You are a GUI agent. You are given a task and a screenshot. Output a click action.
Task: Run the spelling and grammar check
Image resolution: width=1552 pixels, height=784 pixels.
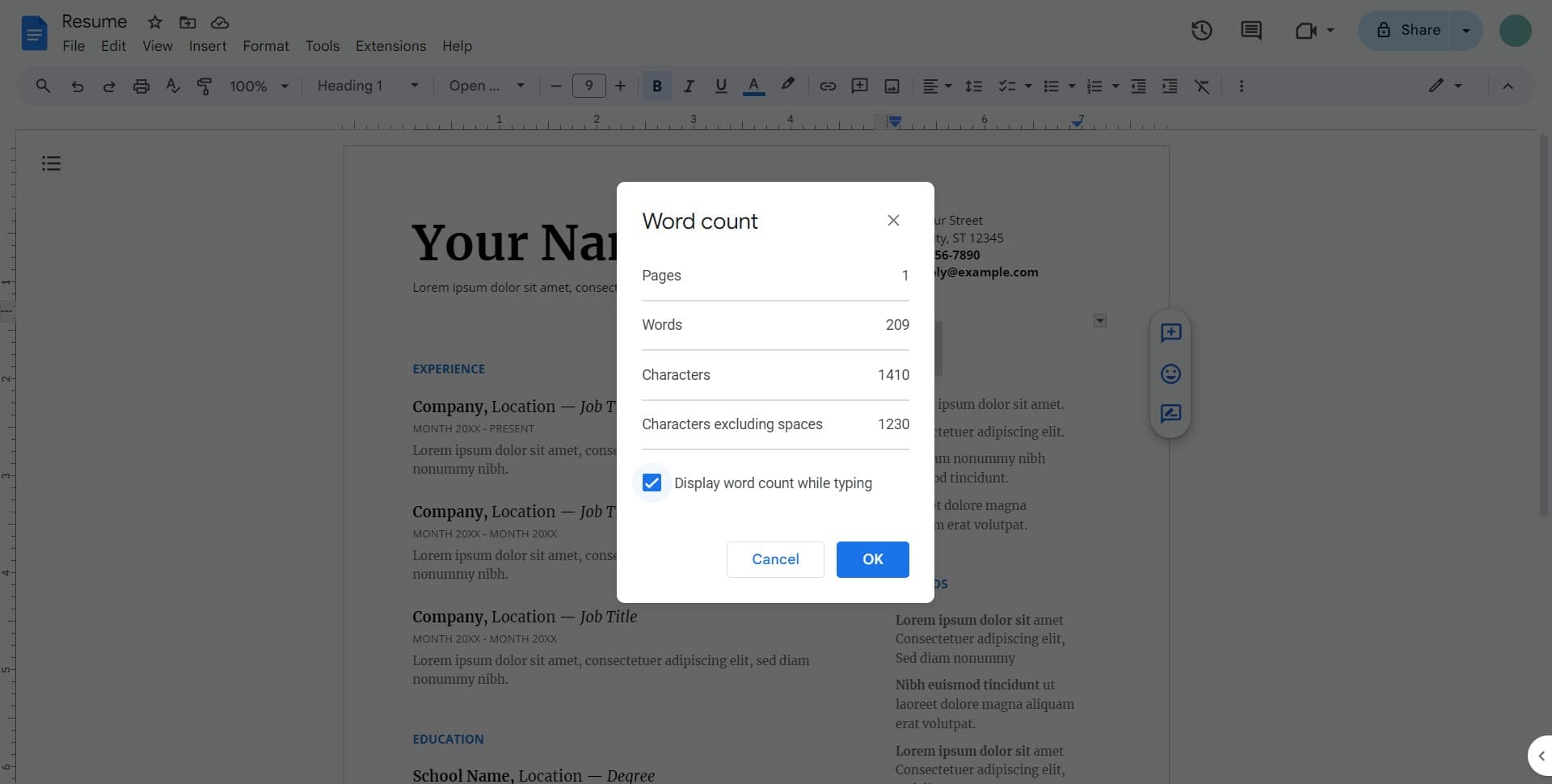pos(172,86)
